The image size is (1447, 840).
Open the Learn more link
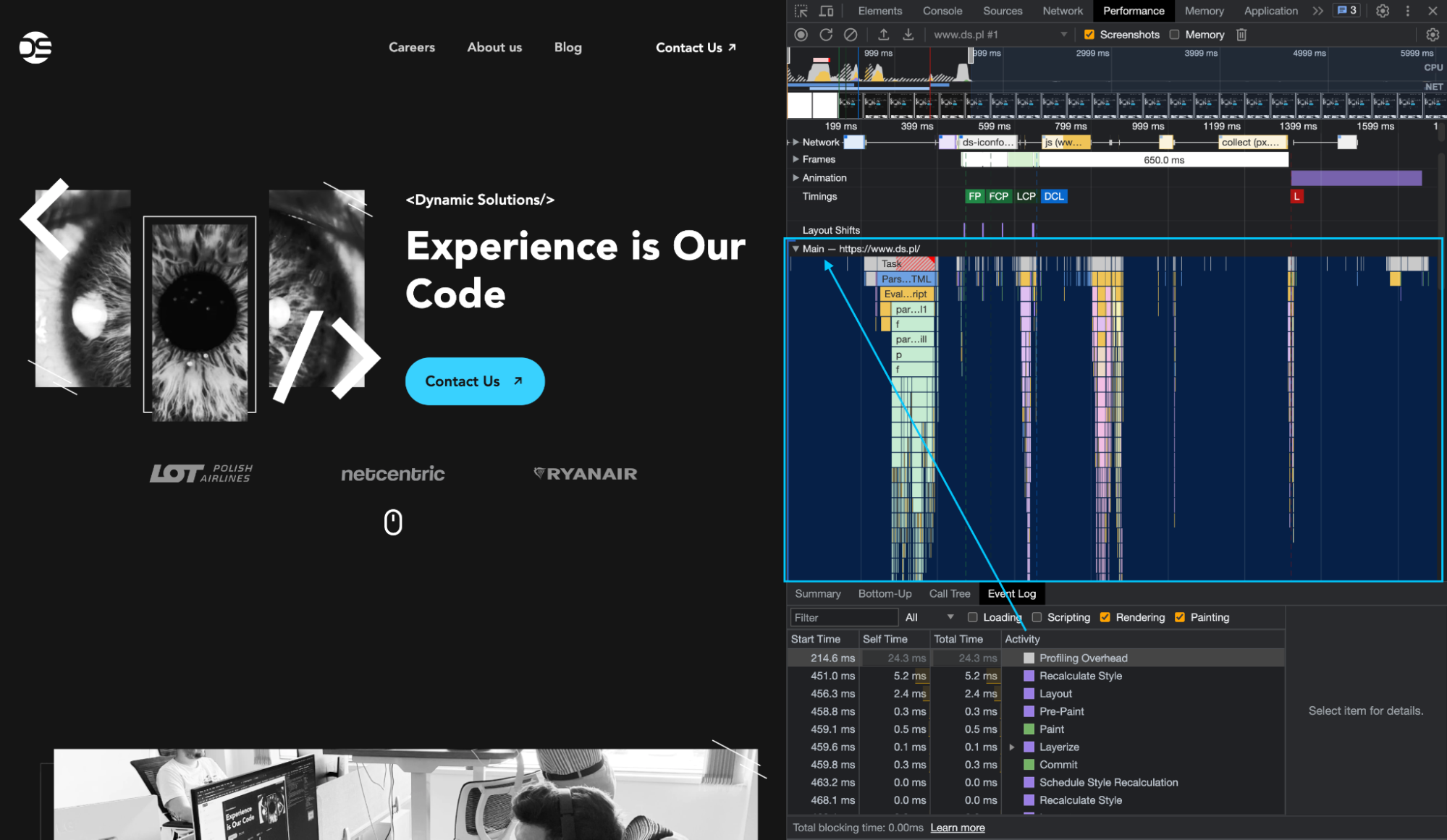click(957, 828)
